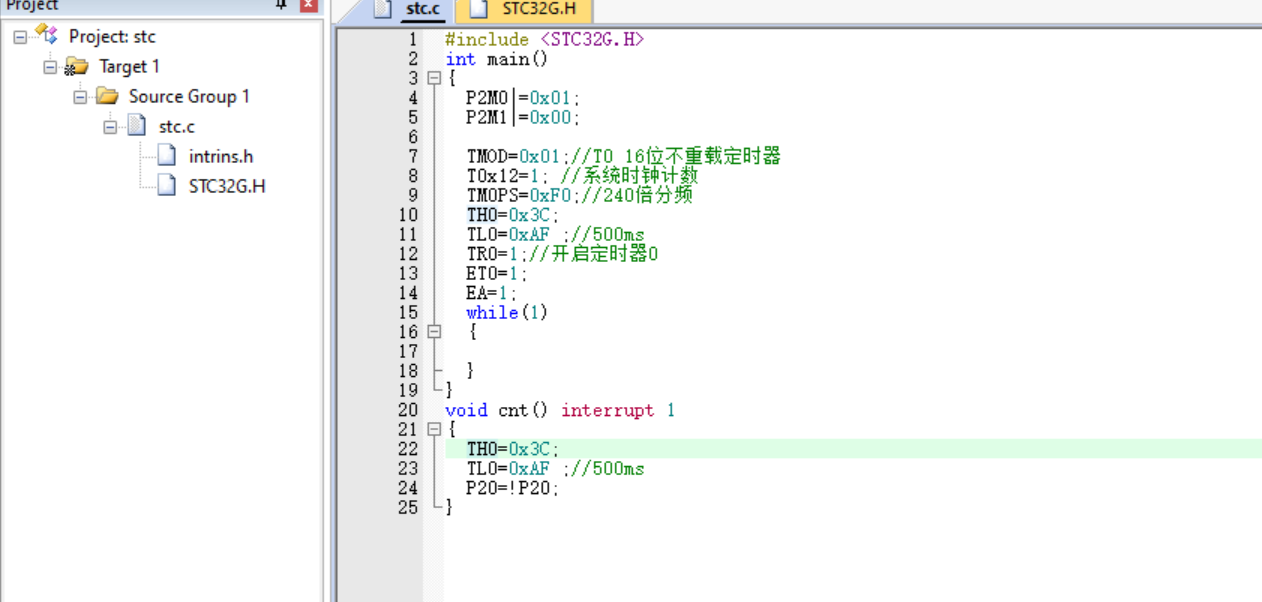Click the 系统时钟计数 comment
The image size is (1262, 602).
[628, 176]
